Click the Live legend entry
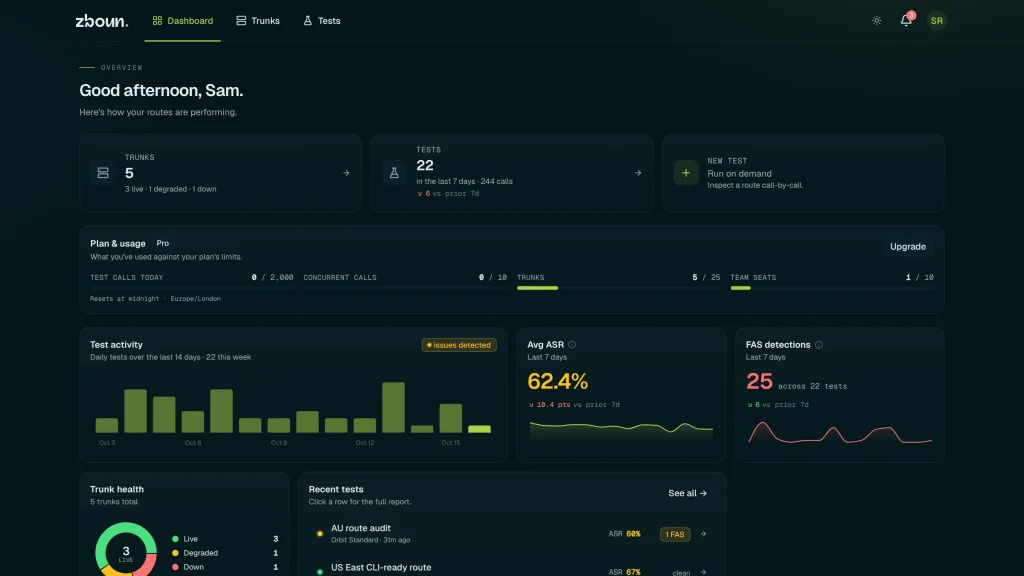This screenshot has height=576, width=1024. [225, 539]
